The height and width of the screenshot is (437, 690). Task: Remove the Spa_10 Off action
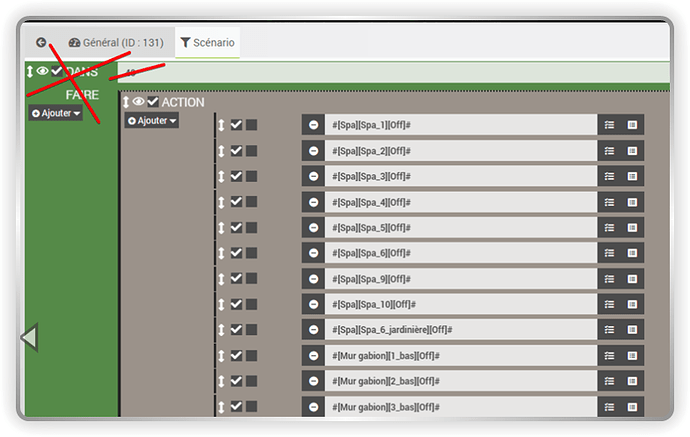tap(313, 305)
